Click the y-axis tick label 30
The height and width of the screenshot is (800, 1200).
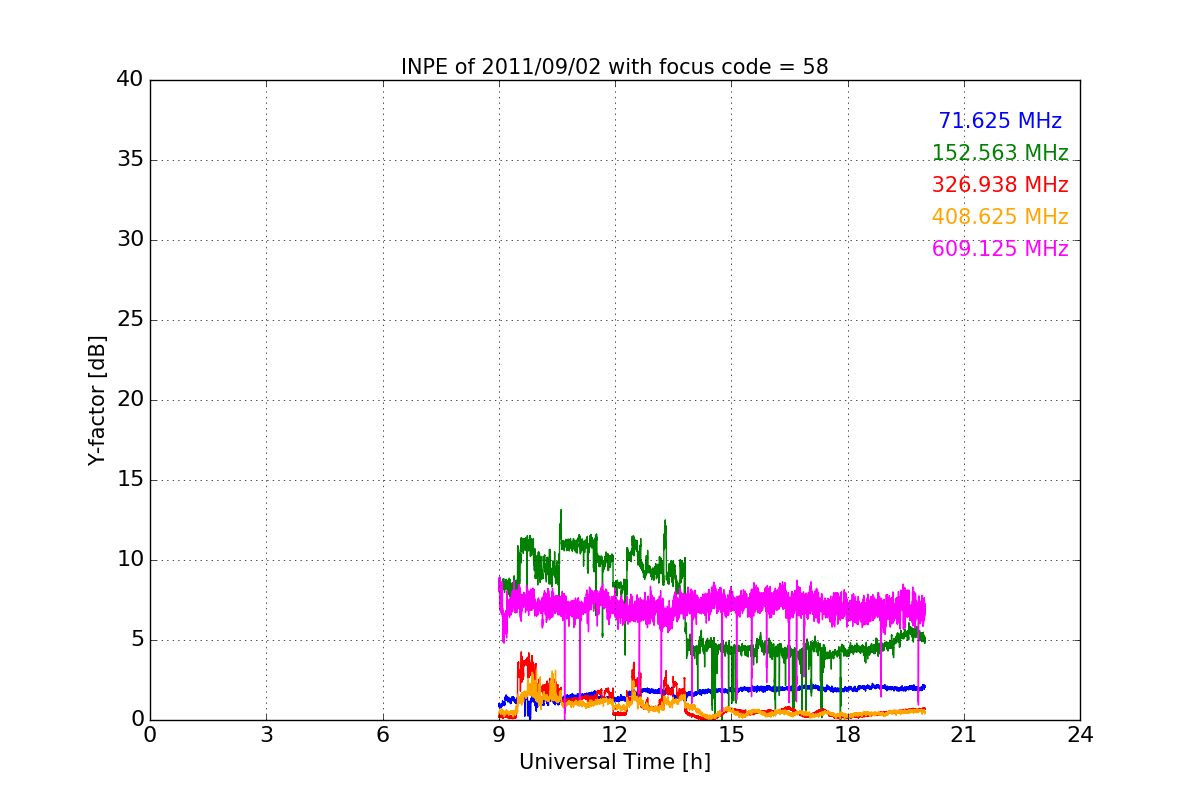pyautogui.click(x=130, y=240)
